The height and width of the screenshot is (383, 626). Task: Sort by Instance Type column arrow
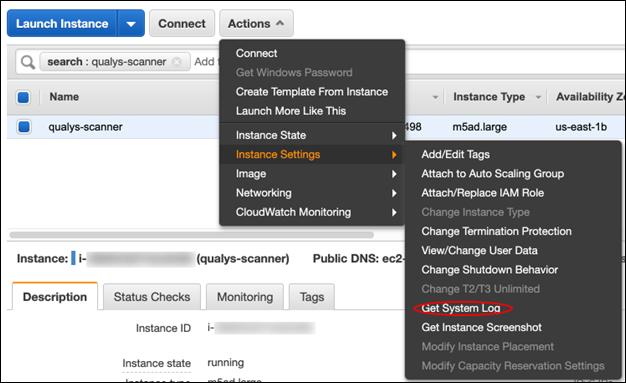[538, 97]
